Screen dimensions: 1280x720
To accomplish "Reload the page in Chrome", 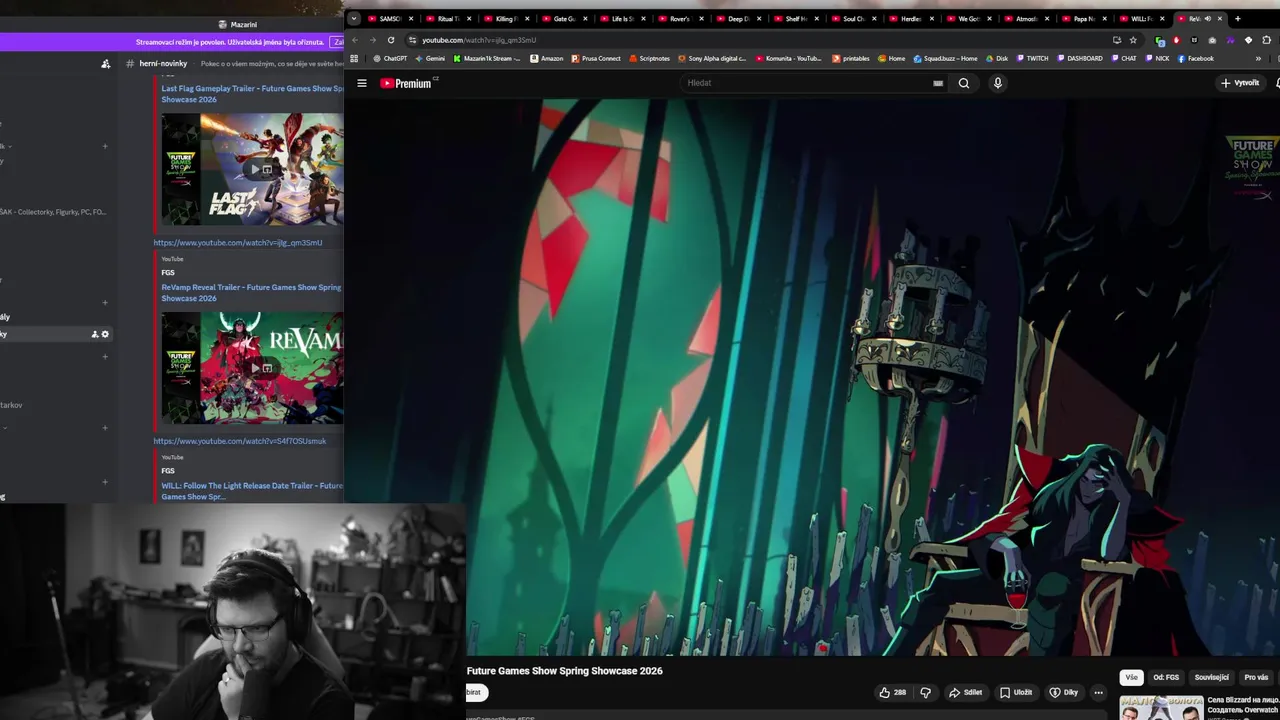I will [x=390, y=40].
